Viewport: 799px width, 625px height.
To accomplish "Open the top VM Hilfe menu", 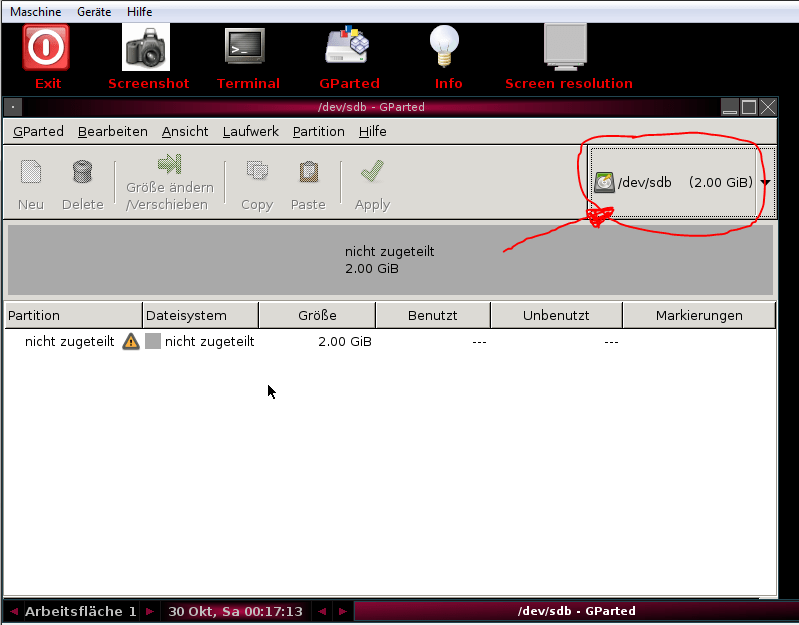I will [140, 12].
